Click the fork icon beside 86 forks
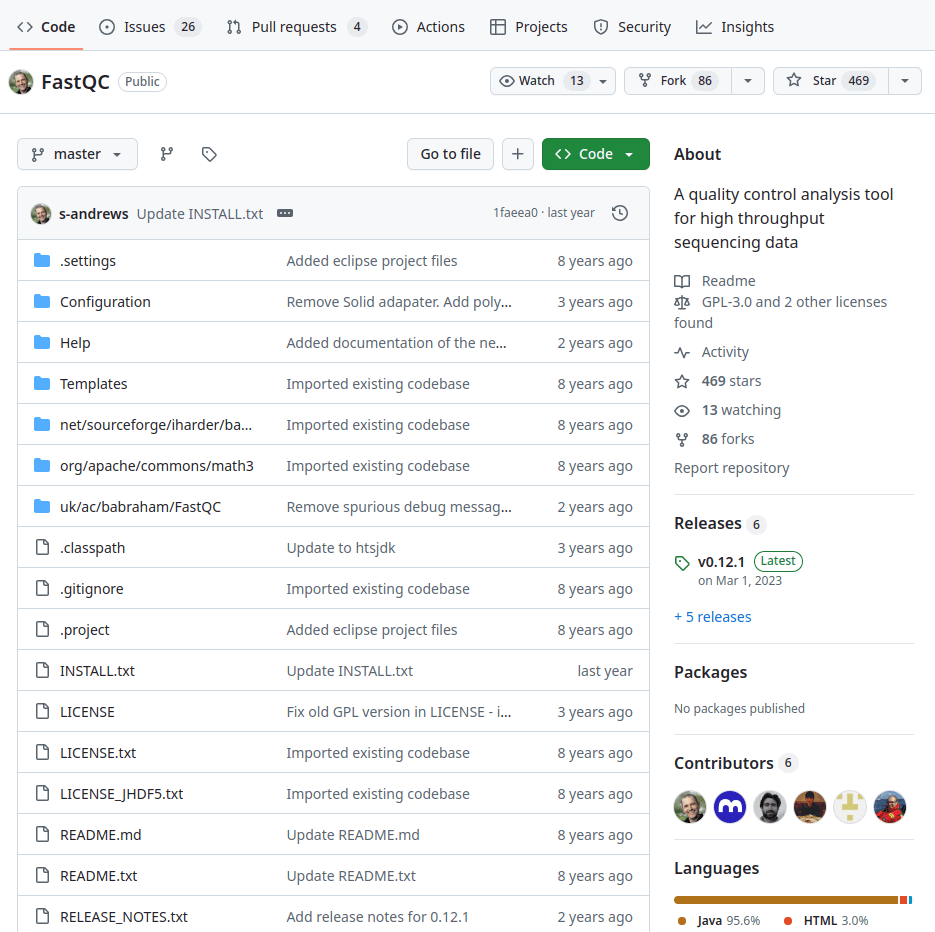 coord(682,439)
